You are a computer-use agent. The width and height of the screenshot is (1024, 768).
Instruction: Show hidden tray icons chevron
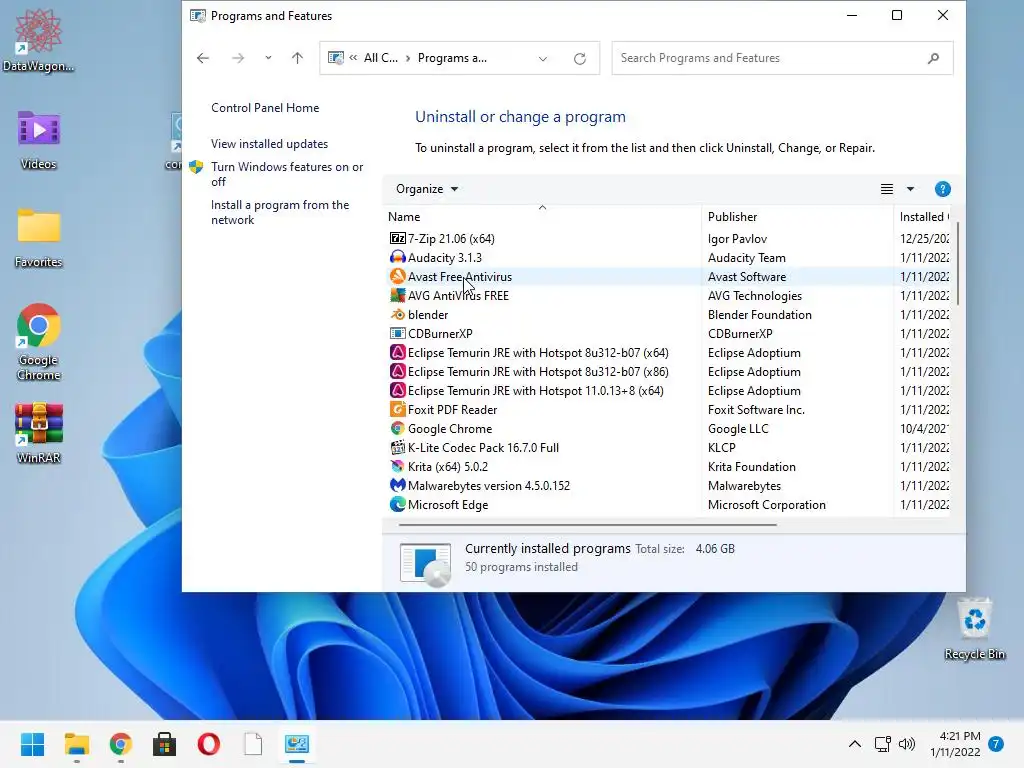pos(854,744)
